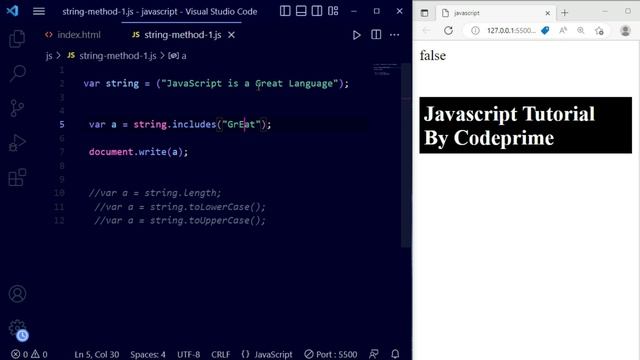Click the commented toUpperCase line

coord(180,220)
